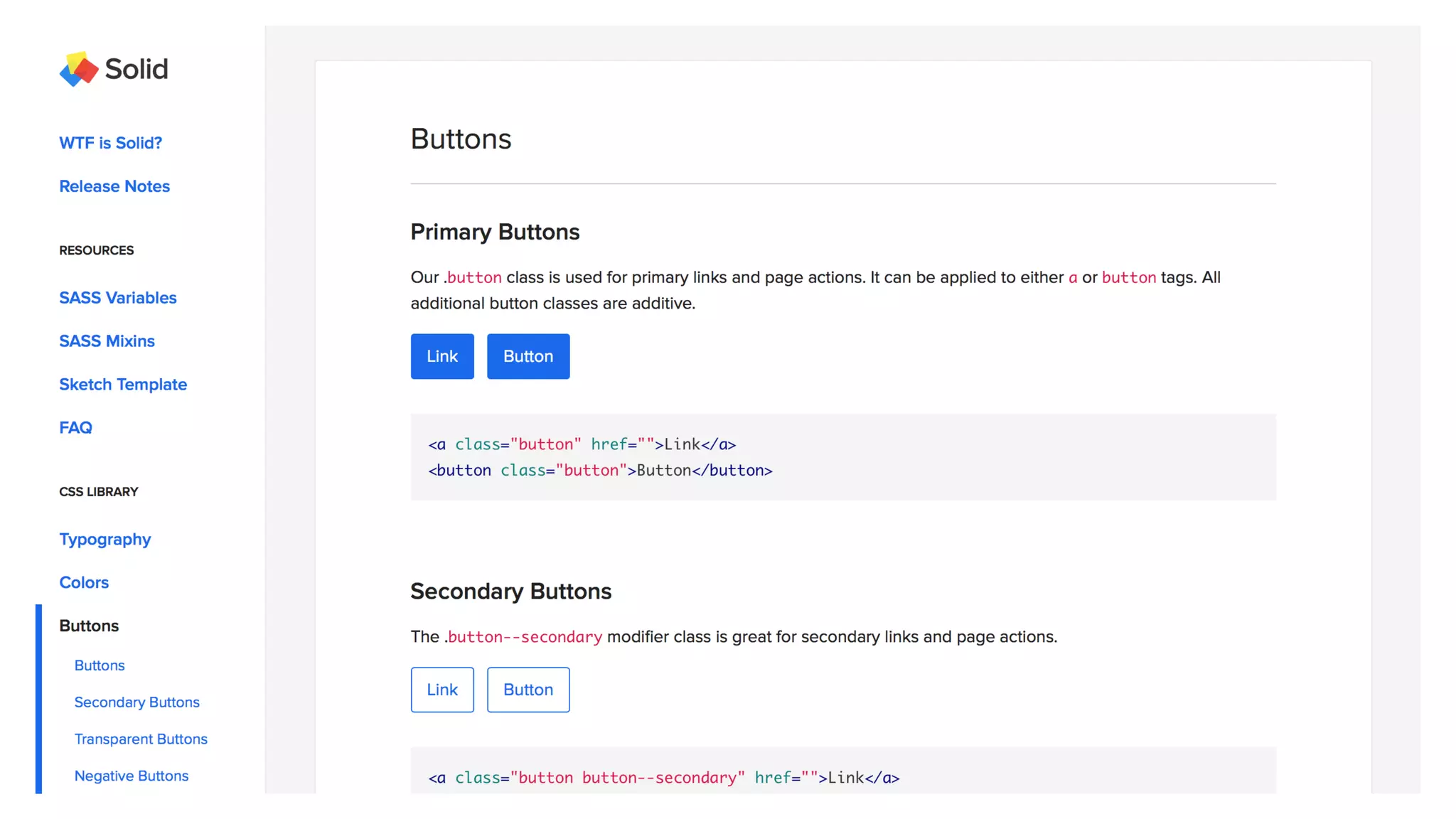Navigate to Colors section
This screenshot has height=819, width=1456.
point(84,583)
